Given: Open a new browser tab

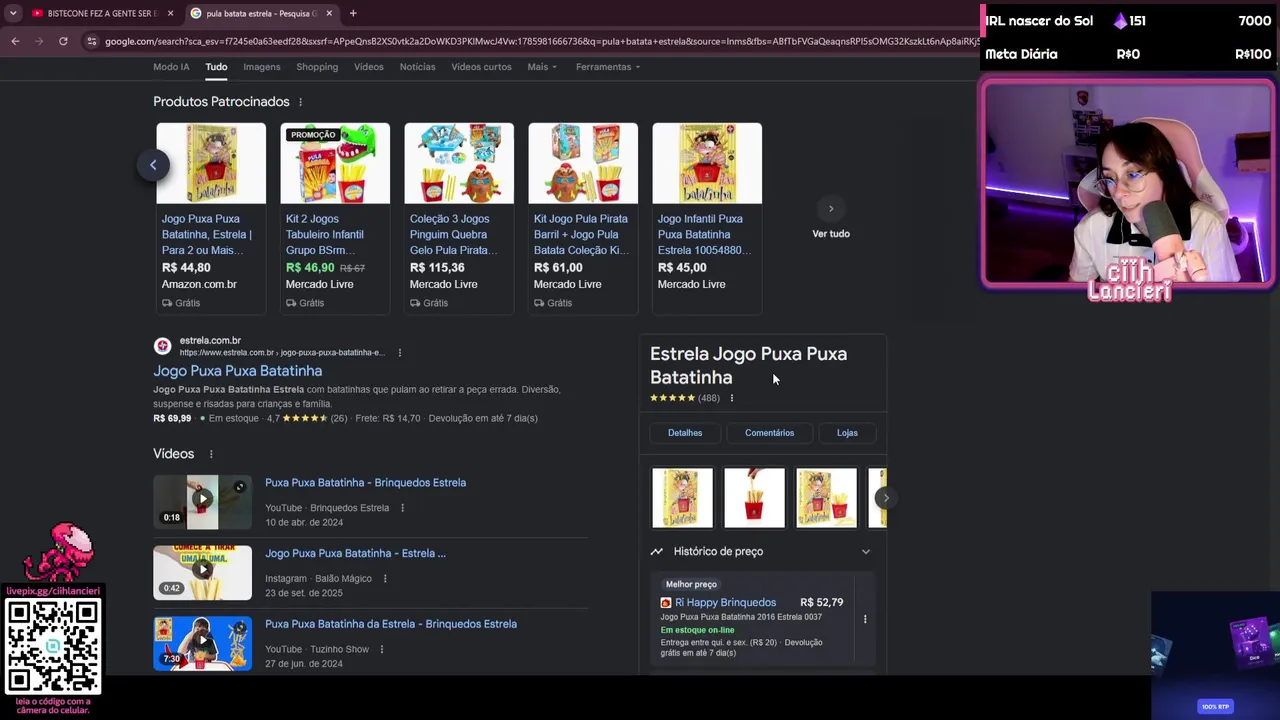Looking at the screenshot, I should pos(353,13).
